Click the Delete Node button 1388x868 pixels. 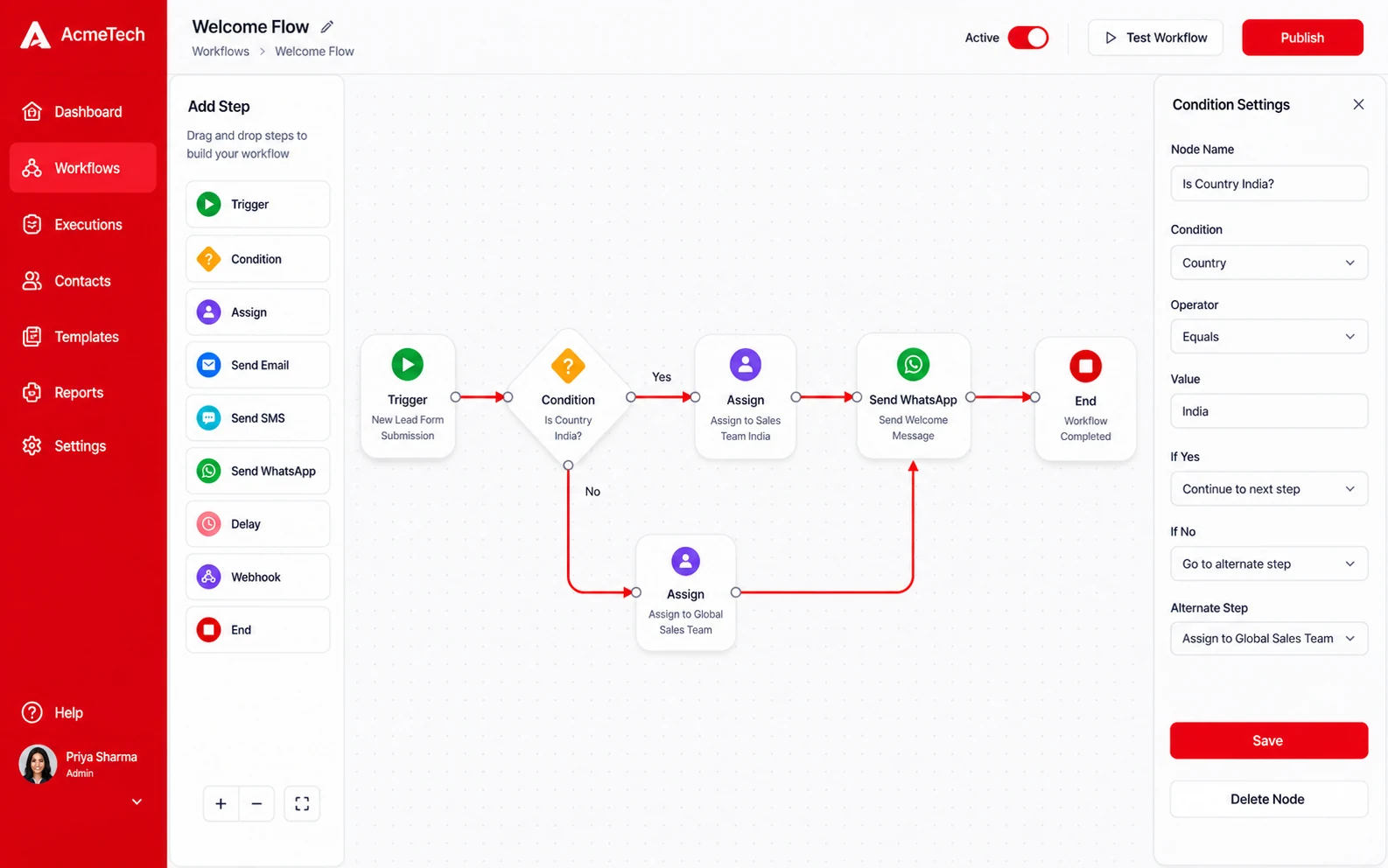tap(1269, 799)
